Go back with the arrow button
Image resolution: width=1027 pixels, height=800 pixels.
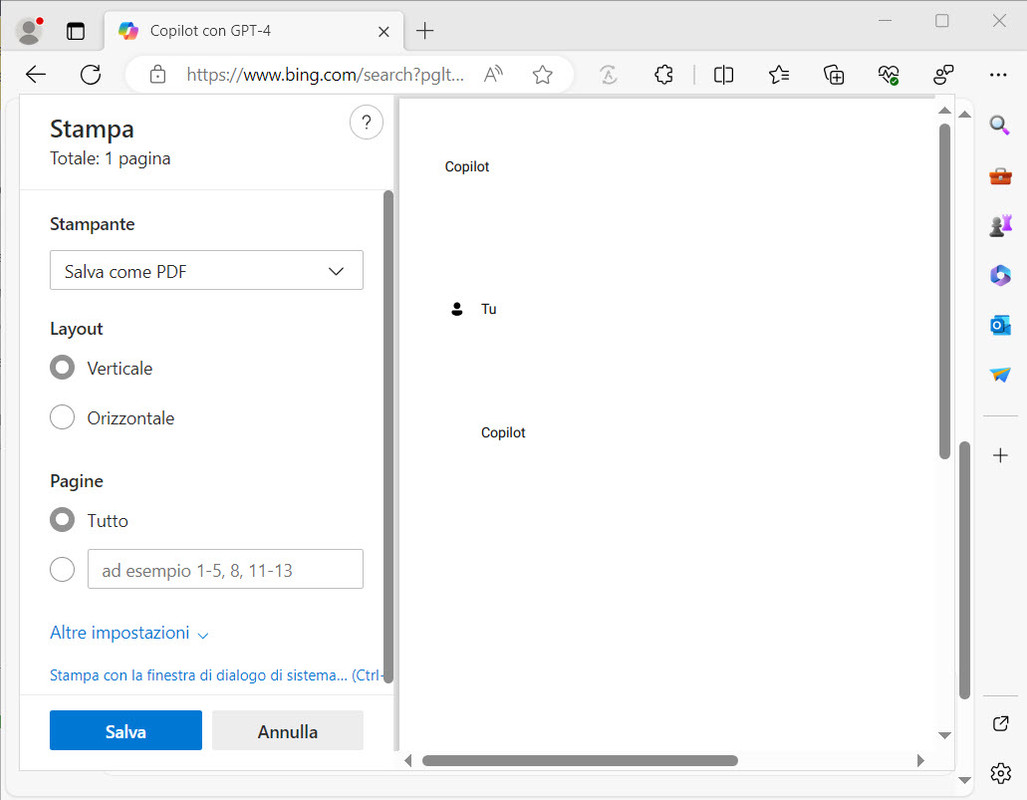point(35,75)
